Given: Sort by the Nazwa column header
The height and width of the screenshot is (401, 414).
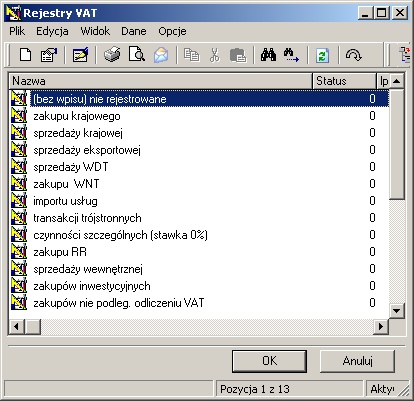Looking at the screenshot, I should [x=161, y=81].
